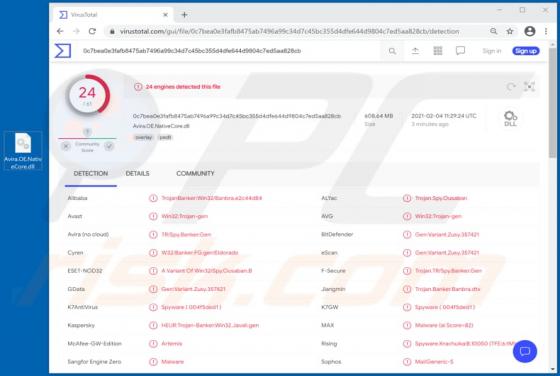Click the GData engine name
Image resolution: width=560 pixels, height=376 pixels.
(76, 289)
